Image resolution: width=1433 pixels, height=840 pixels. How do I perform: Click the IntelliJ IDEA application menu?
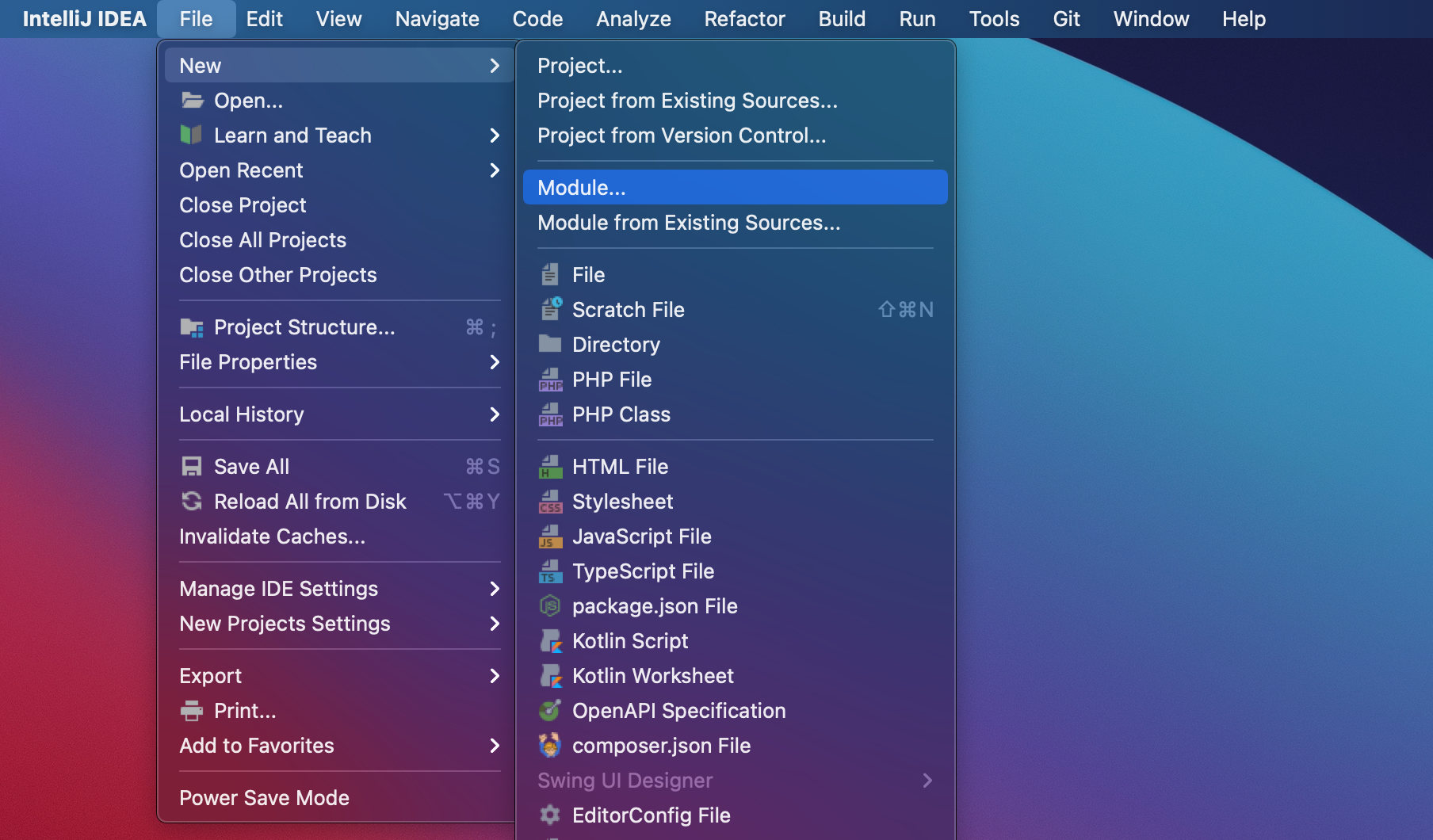pos(84,19)
